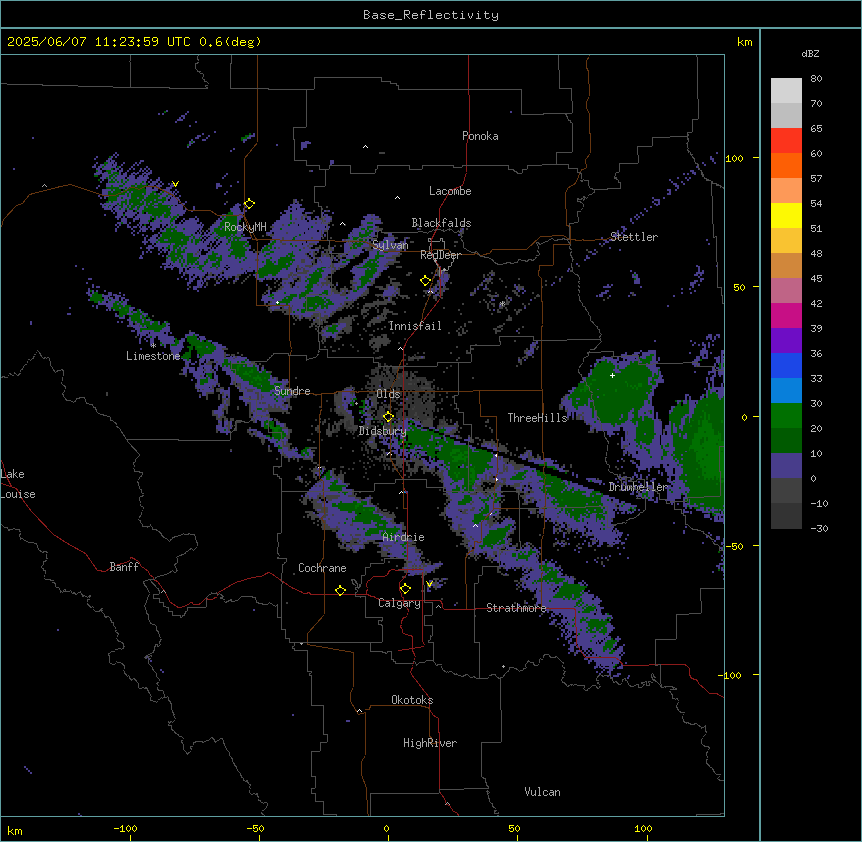Click the Lacombe city label
The height and width of the screenshot is (842, 862).
pyautogui.click(x=450, y=191)
